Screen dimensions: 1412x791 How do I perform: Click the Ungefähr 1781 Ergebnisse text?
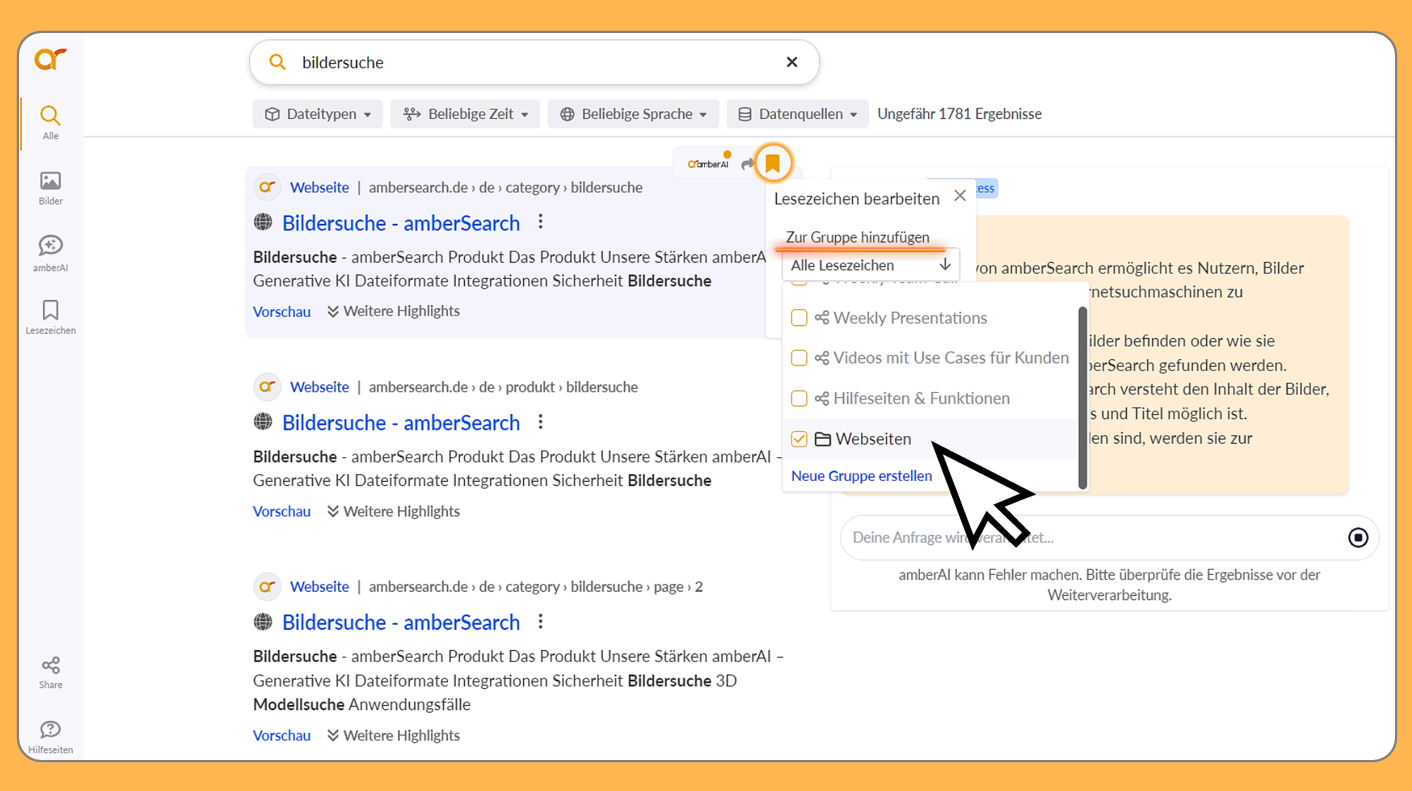(x=959, y=114)
